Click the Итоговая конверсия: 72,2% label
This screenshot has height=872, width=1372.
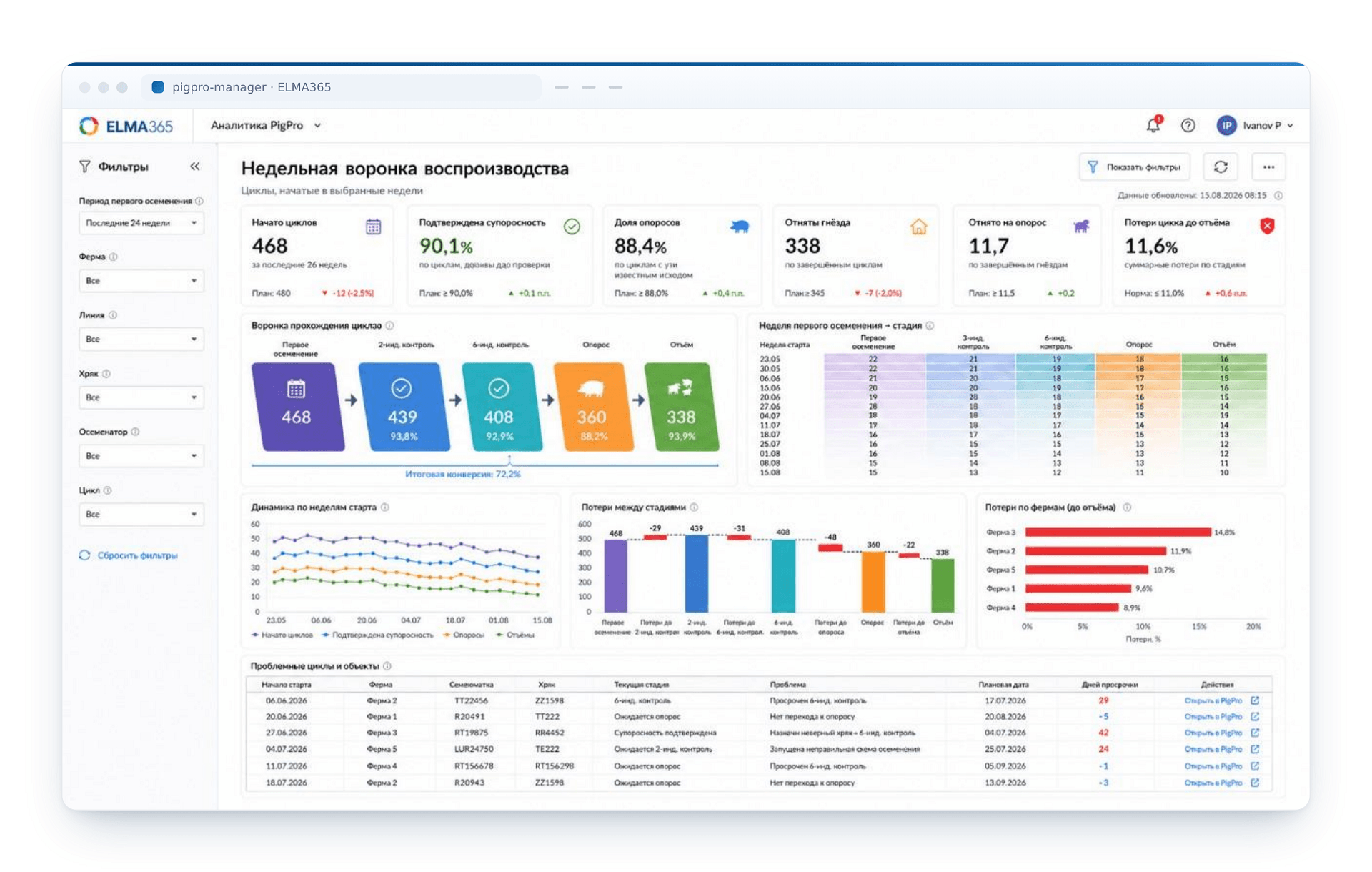pos(462,475)
